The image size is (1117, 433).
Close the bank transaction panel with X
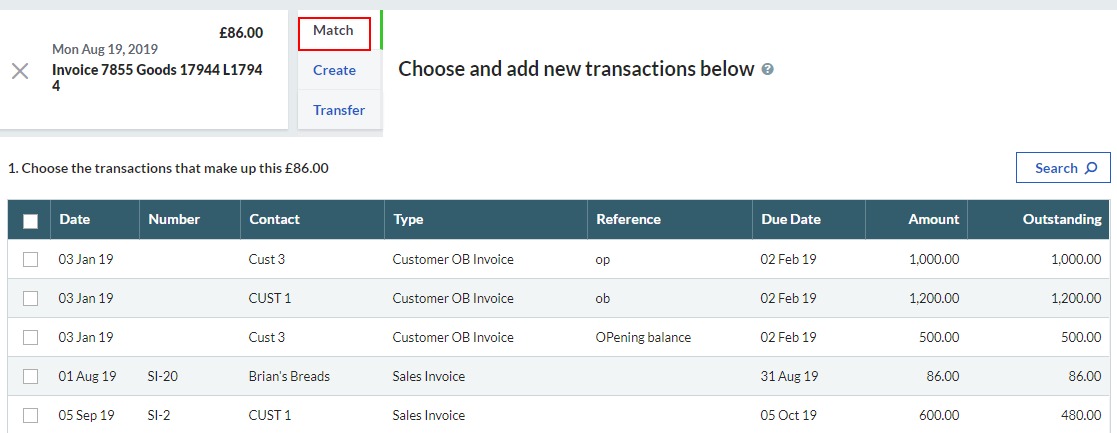19,71
